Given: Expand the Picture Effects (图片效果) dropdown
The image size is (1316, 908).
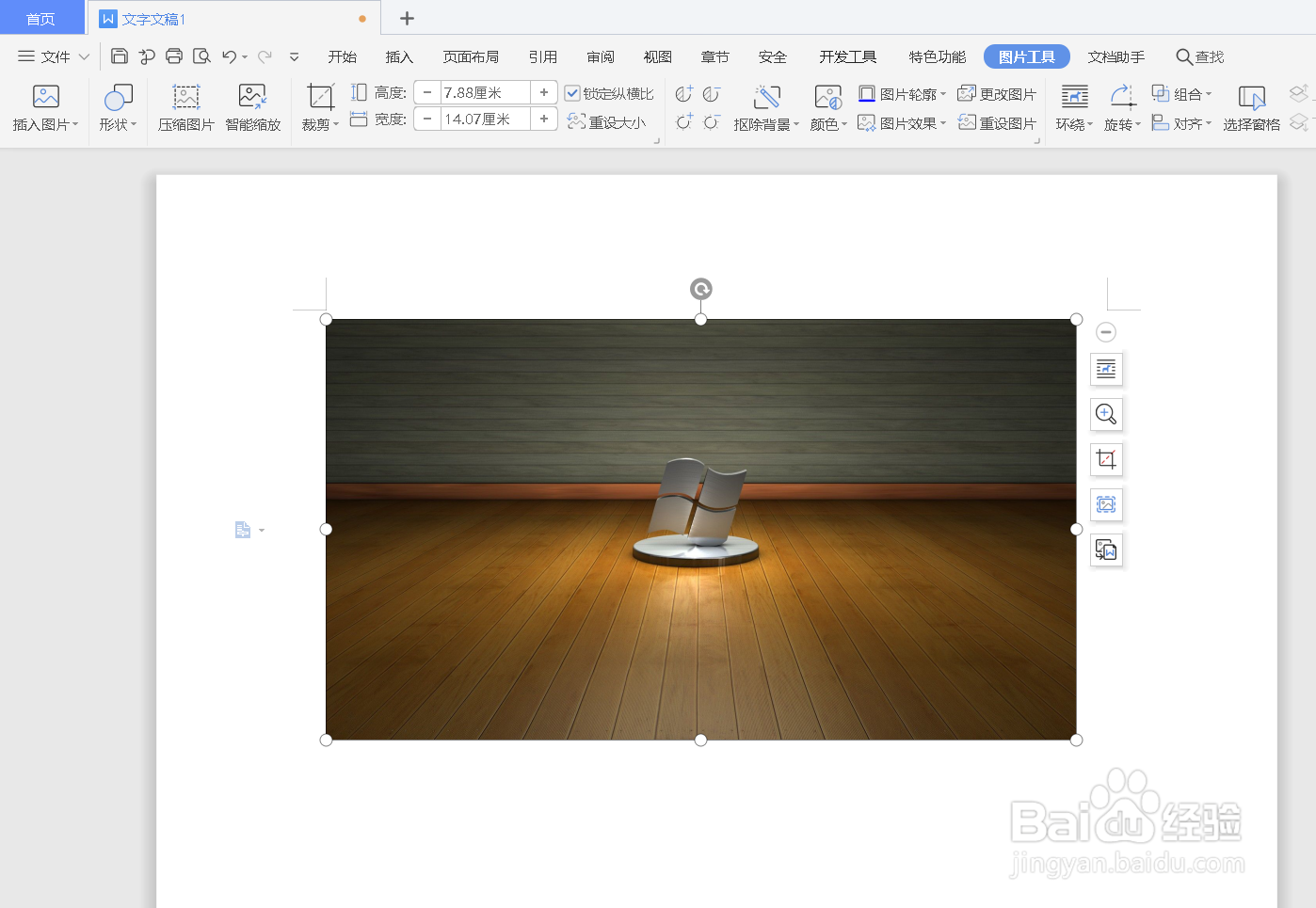Looking at the screenshot, I should tap(943, 123).
